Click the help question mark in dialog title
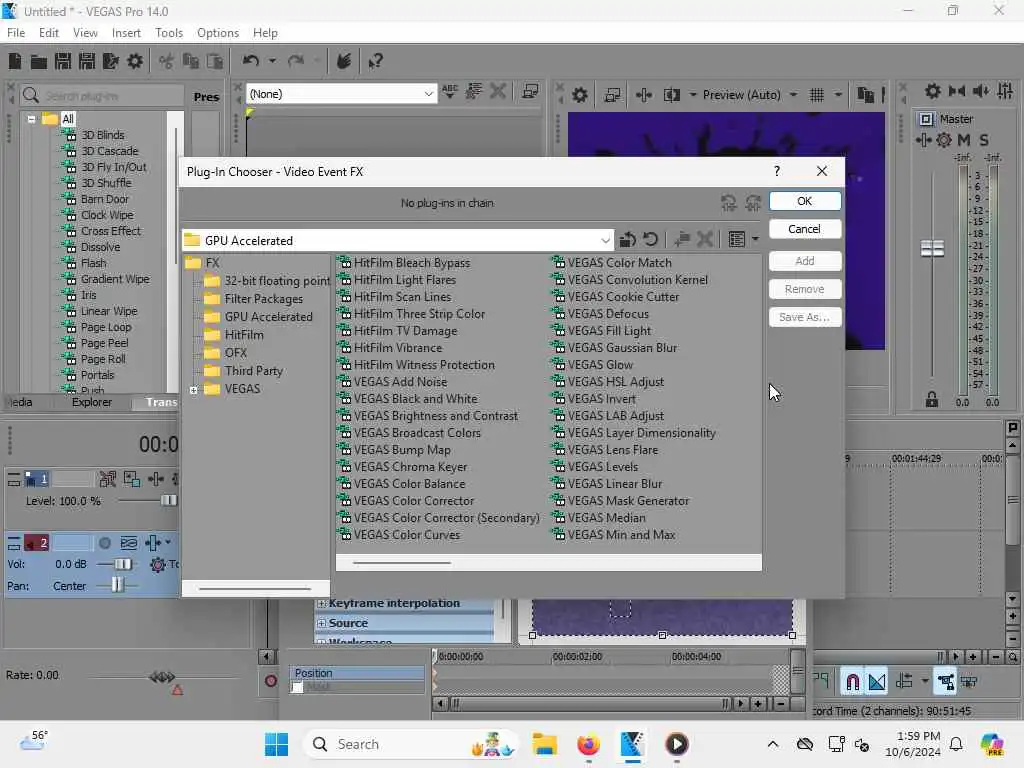The height and width of the screenshot is (768, 1024). (x=776, y=171)
